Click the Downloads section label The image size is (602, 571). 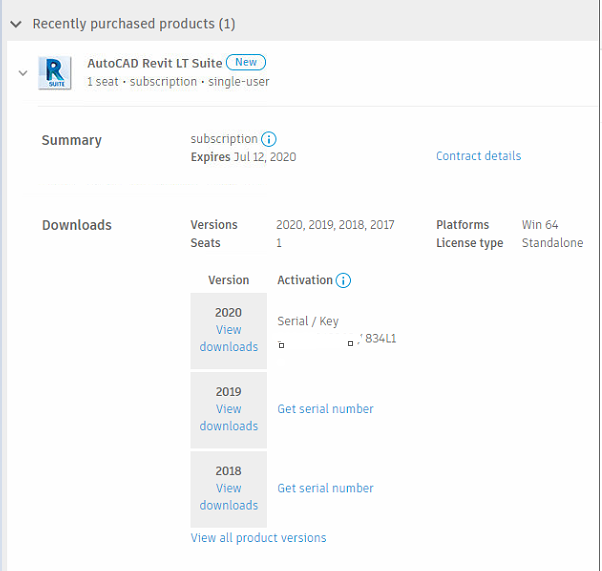pos(76,225)
